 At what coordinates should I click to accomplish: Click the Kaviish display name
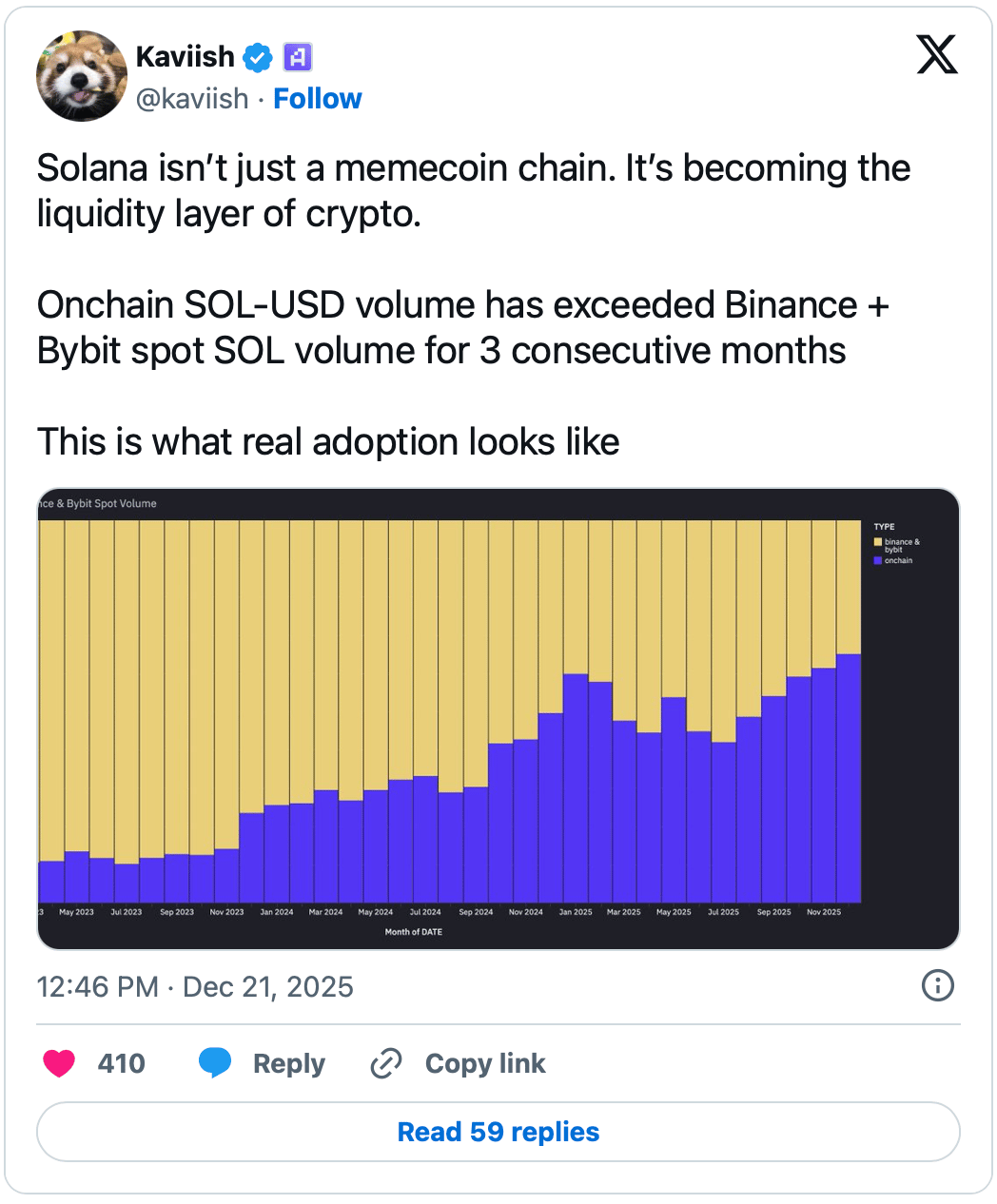click(186, 57)
